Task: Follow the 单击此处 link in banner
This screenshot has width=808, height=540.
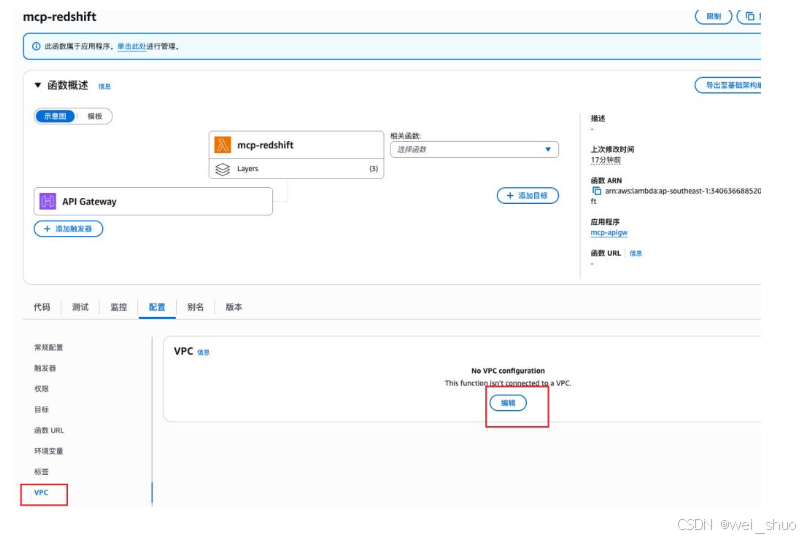Action: pyautogui.click(x=132, y=46)
